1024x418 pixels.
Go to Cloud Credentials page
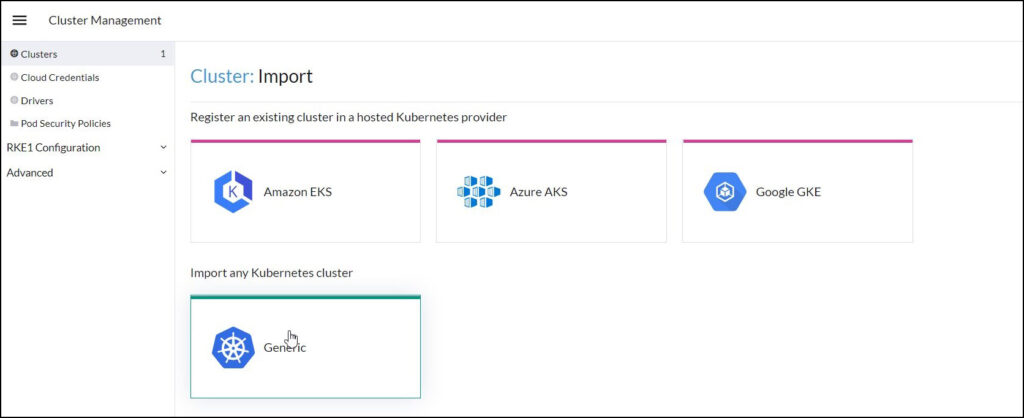60,77
